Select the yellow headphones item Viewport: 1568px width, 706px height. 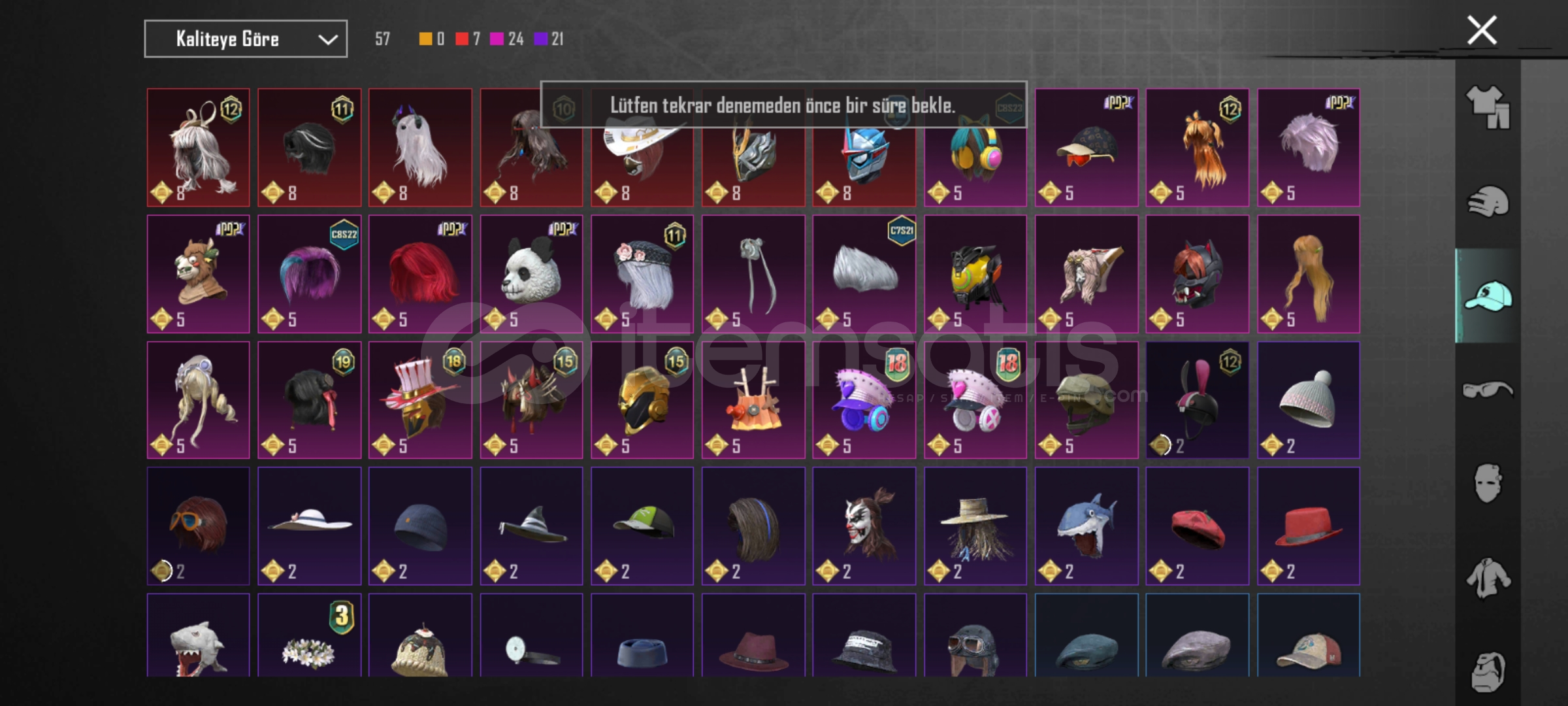coord(975,148)
